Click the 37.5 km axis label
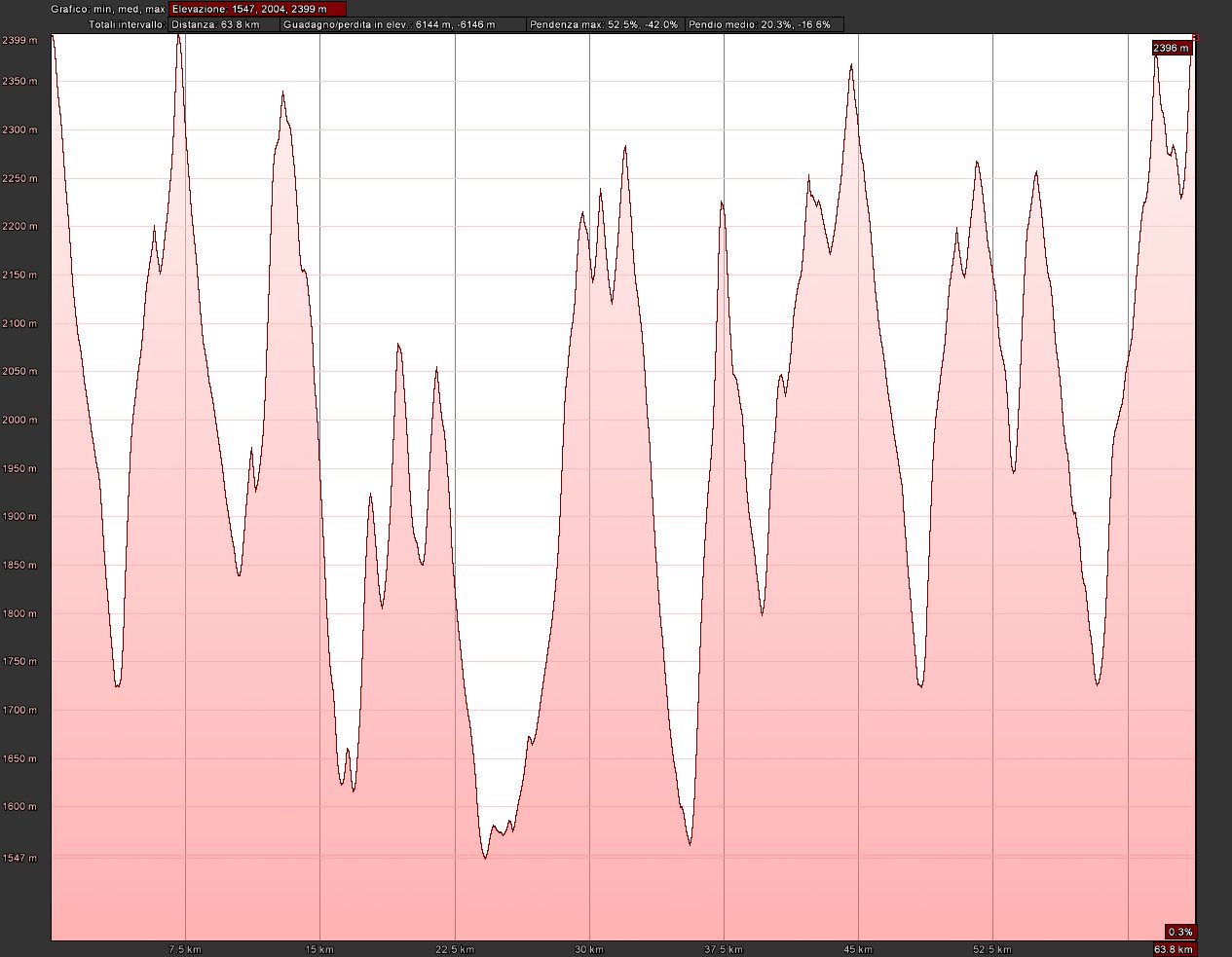This screenshot has width=1232, height=957. 724,949
